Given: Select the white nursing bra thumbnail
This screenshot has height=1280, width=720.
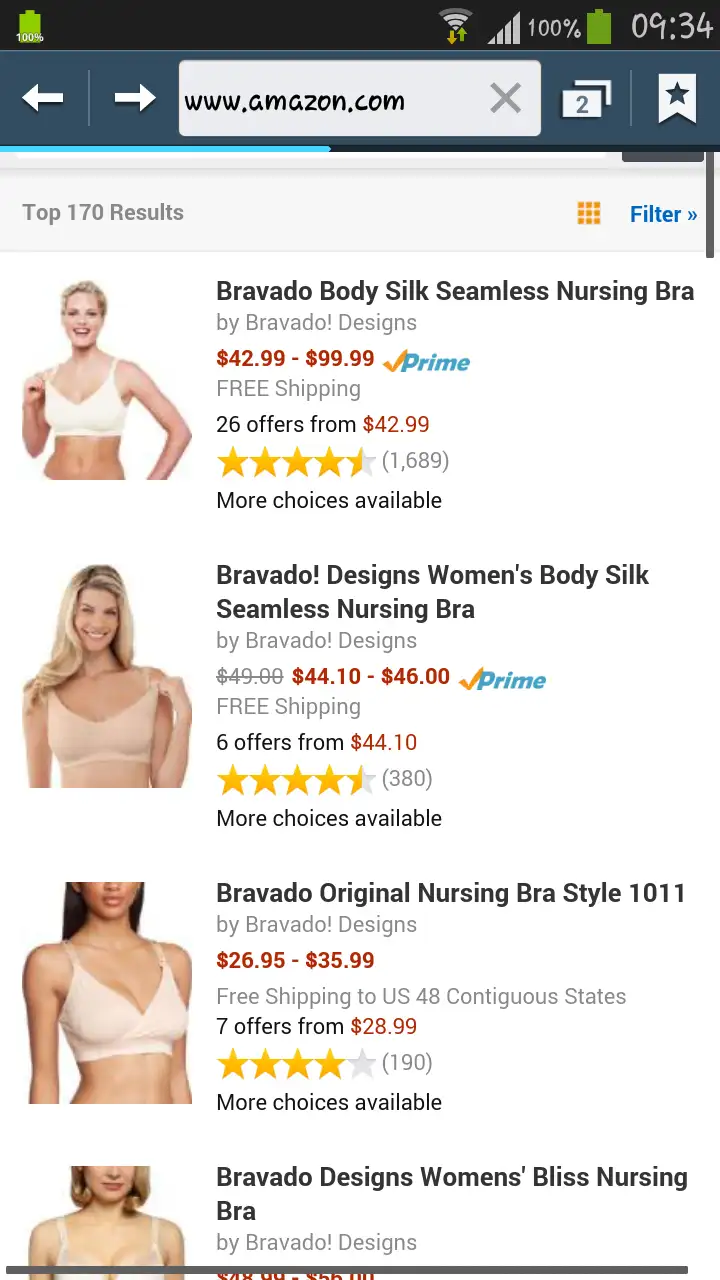Looking at the screenshot, I should (x=106, y=380).
